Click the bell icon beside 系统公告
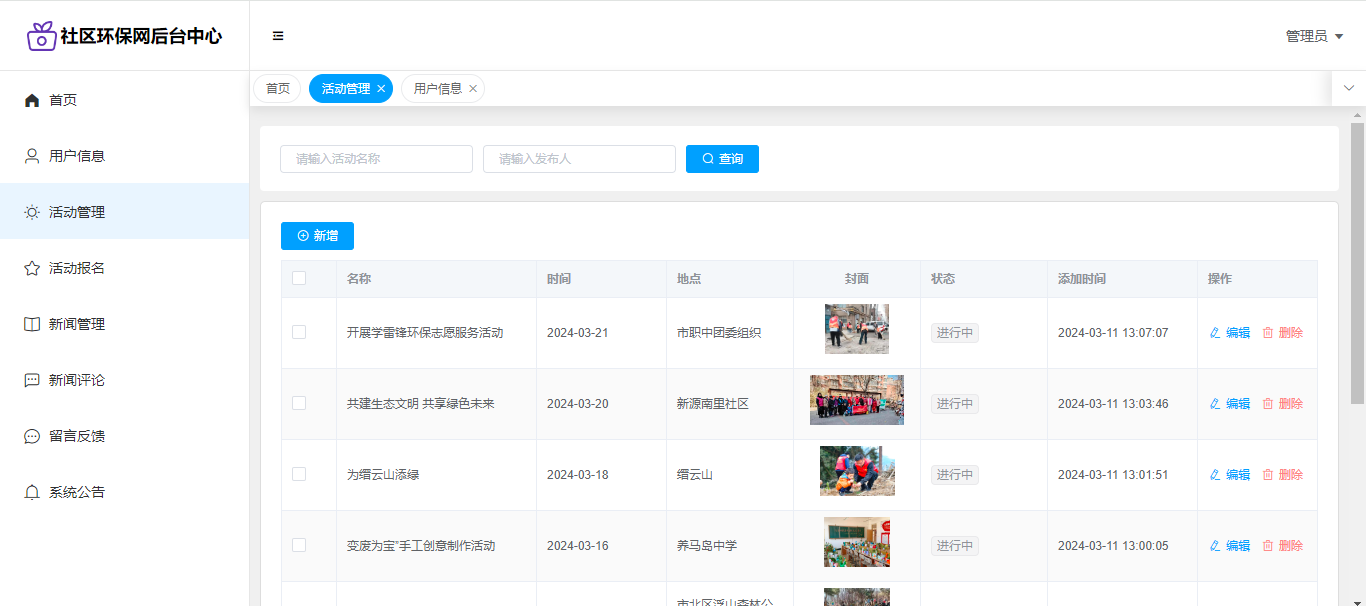1366x606 pixels. (x=32, y=492)
